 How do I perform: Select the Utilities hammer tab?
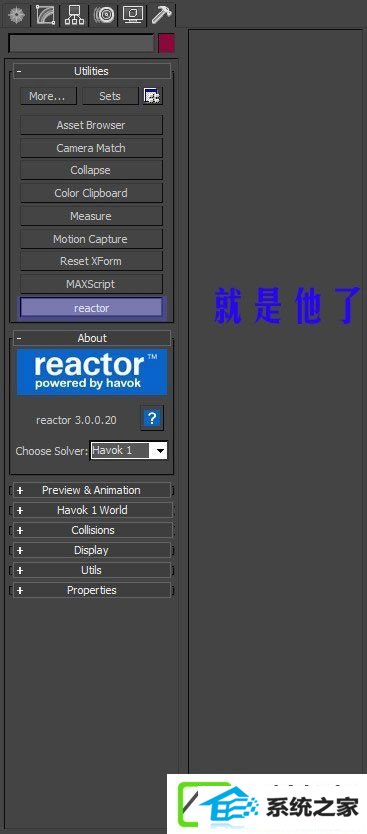(161, 14)
